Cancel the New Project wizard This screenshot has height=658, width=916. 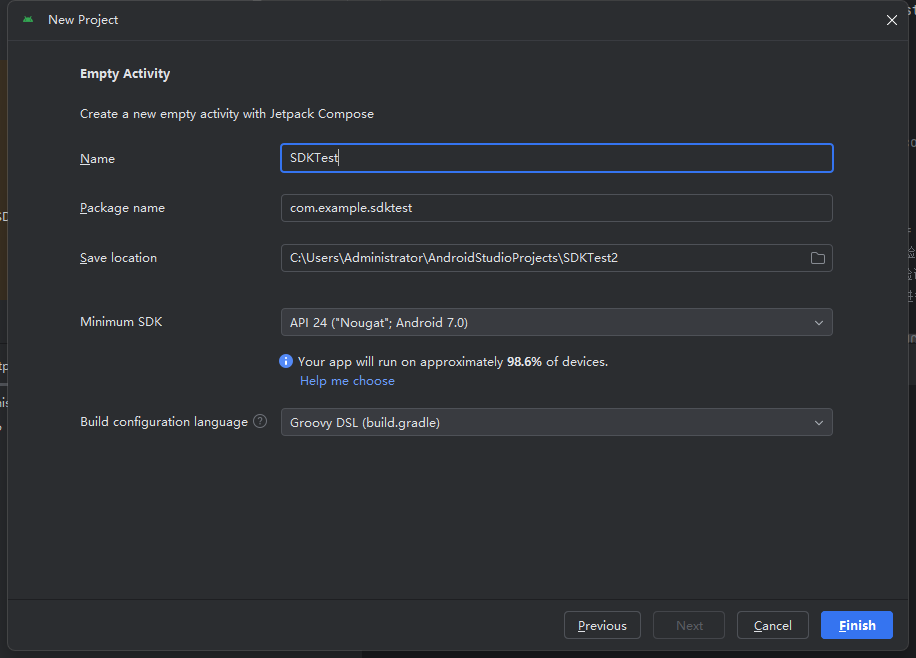(x=772, y=625)
